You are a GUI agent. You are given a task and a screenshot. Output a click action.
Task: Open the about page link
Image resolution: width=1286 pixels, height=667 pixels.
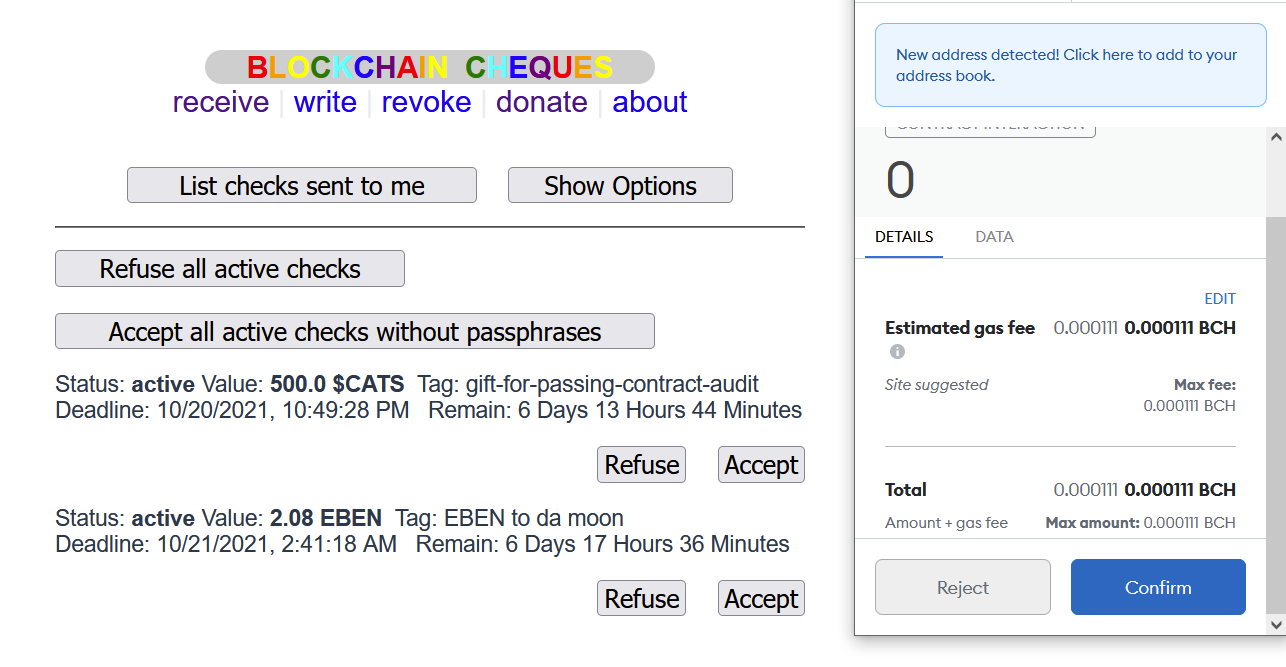650,102
